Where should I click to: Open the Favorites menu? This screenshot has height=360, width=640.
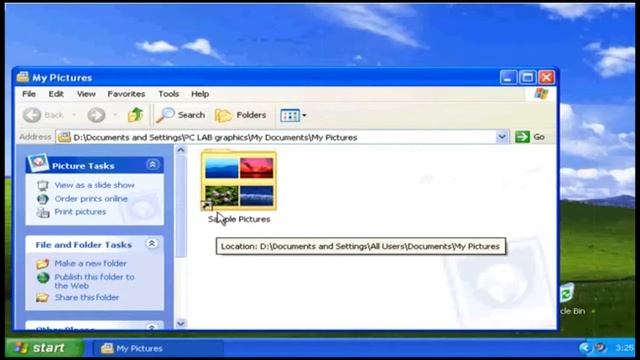pyautogui.click(x=126, y=94)
